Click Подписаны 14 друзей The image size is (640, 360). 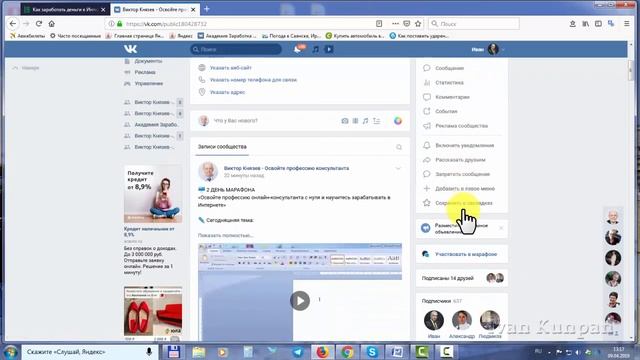click(447, 278)
